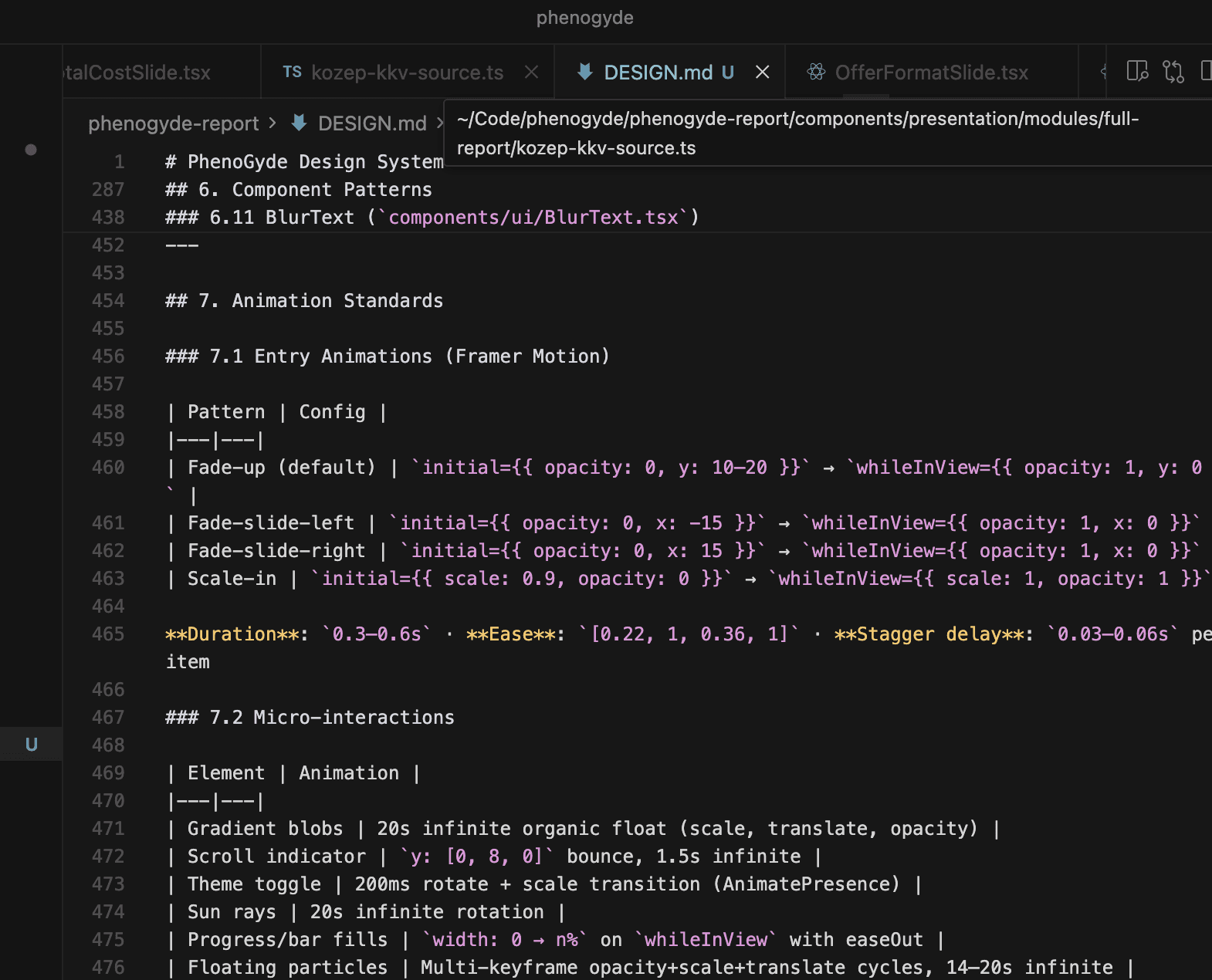
Task: Close the kozep-kkv-source.ts tab
Action: tap(531, 72)
